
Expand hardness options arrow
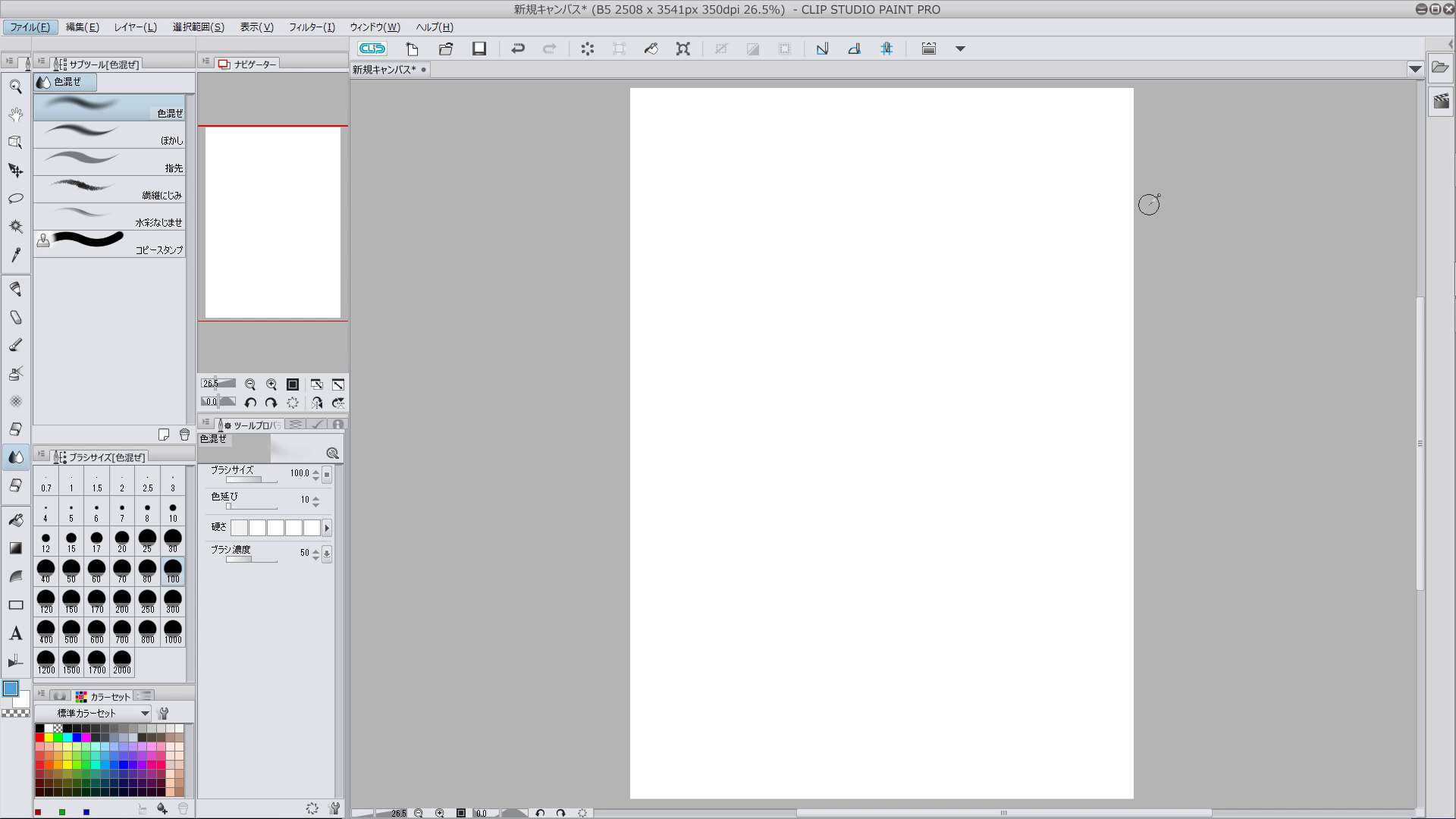click(x=327, y=528)
